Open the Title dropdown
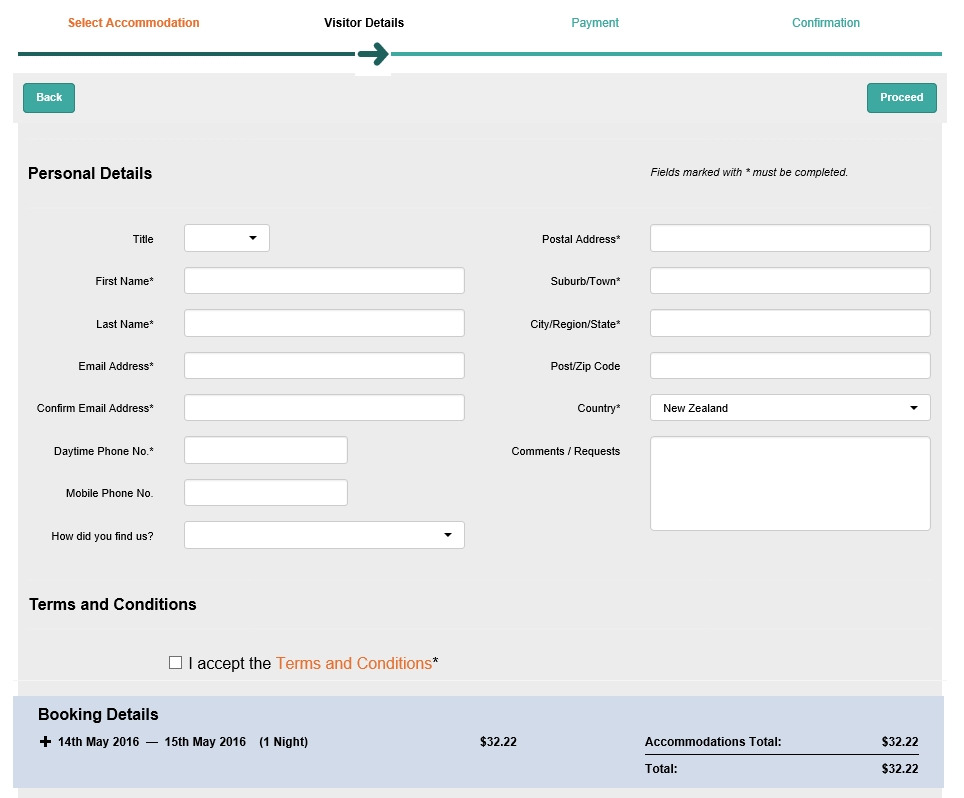Screen dimensions: 964x798 click(227, 238)
